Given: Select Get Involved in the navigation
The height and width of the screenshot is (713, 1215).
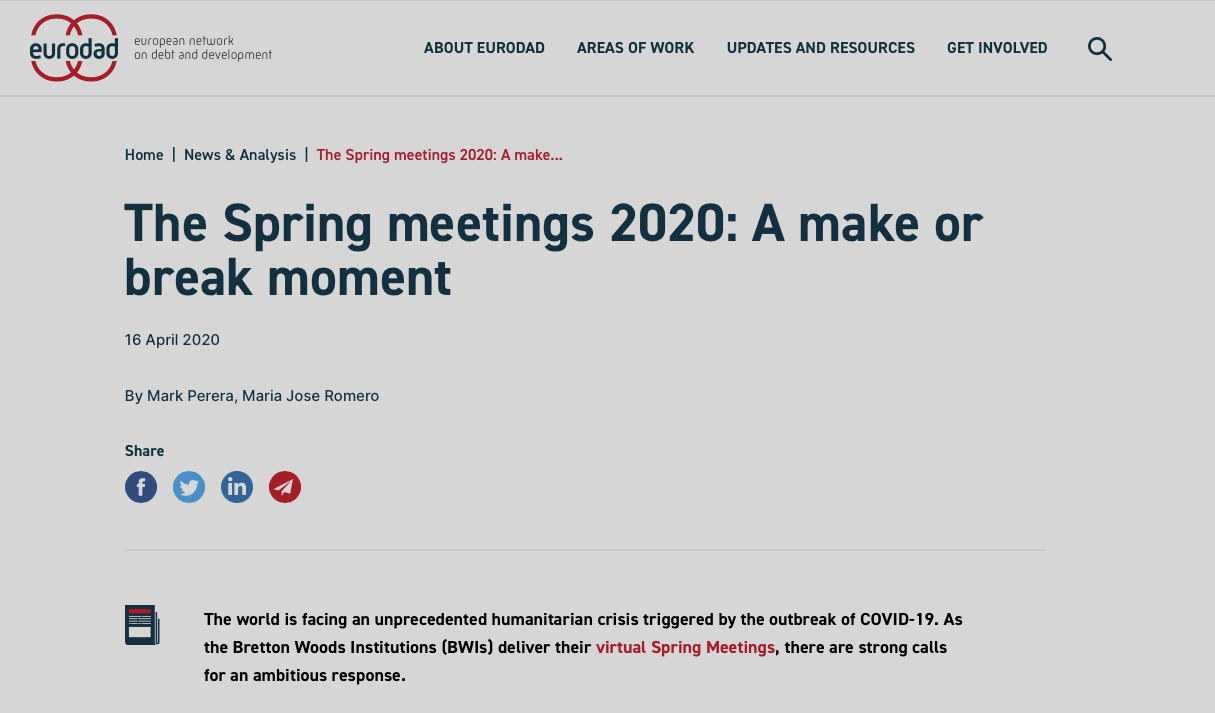Looking at the screenshot, I should coord(997,48).
